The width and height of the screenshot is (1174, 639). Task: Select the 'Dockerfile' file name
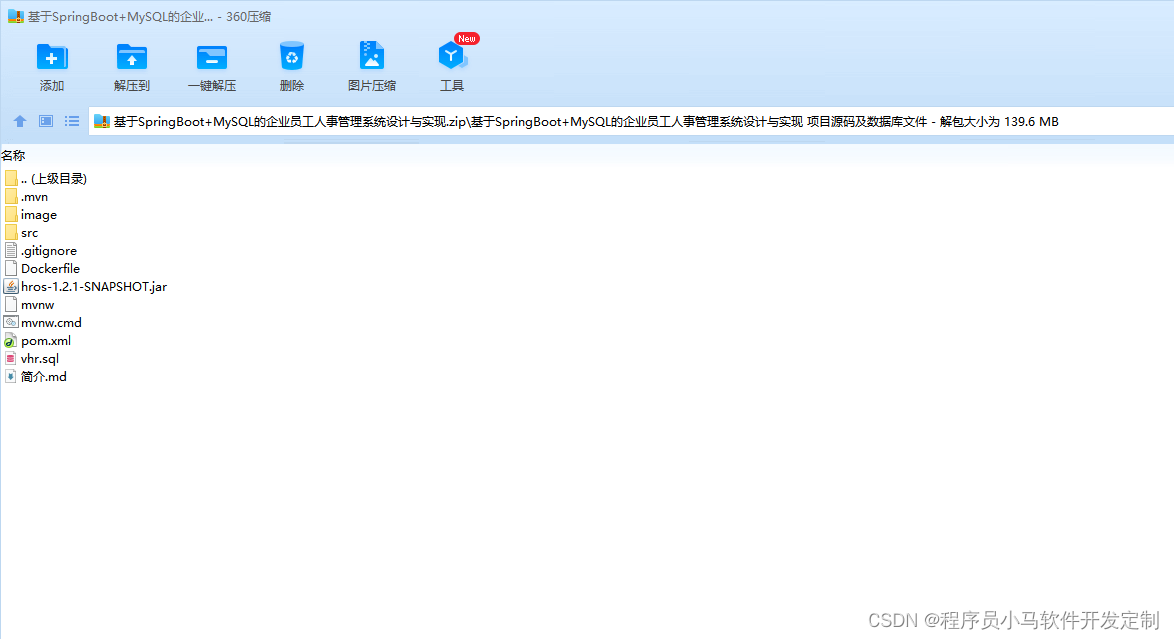point(50,268)
